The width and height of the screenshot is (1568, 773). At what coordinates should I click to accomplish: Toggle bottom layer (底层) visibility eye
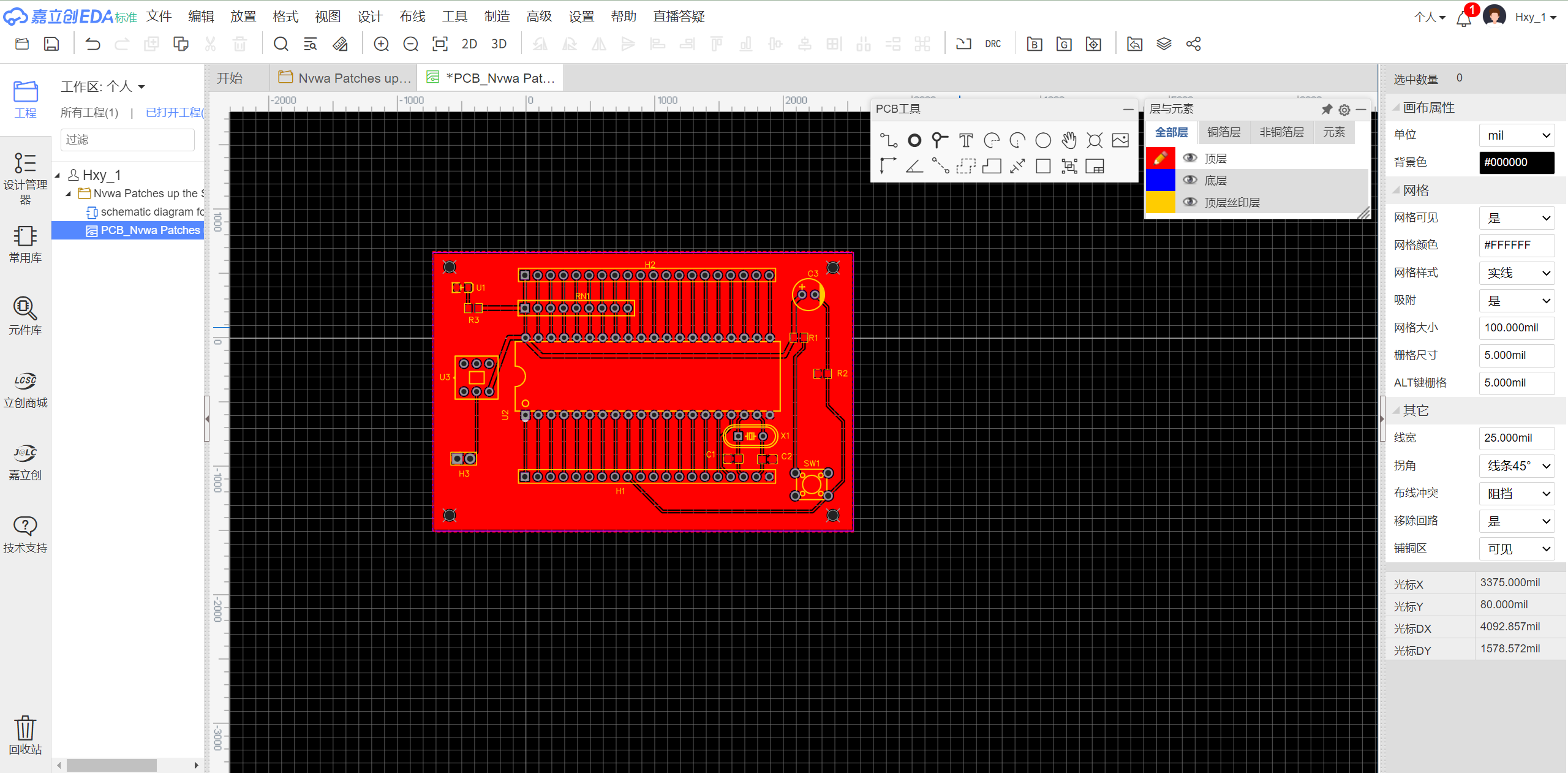click(1189, 180)
